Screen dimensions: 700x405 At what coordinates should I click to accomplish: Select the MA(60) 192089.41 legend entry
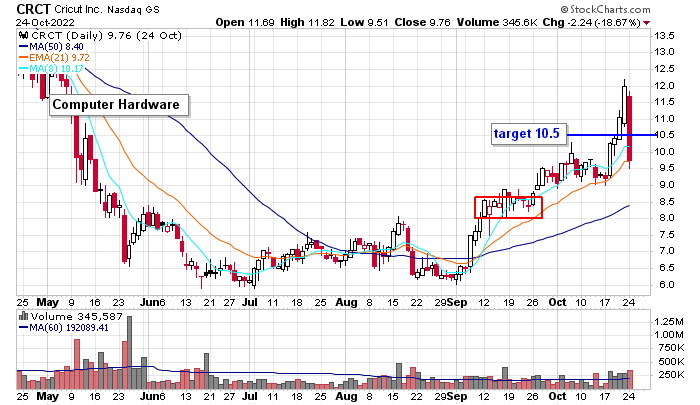(x=63, y=328)
